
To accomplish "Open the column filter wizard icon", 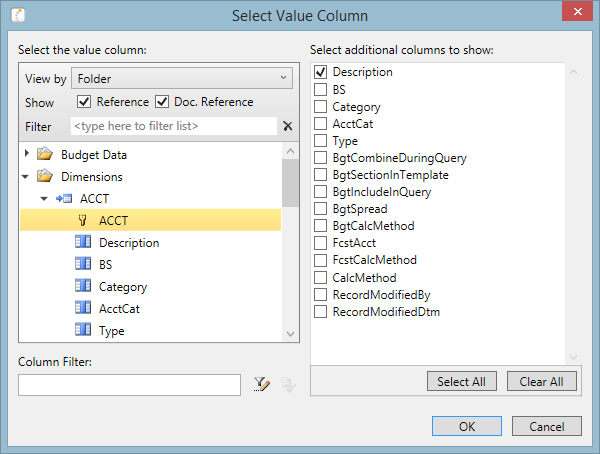I will tap(262, 384).
